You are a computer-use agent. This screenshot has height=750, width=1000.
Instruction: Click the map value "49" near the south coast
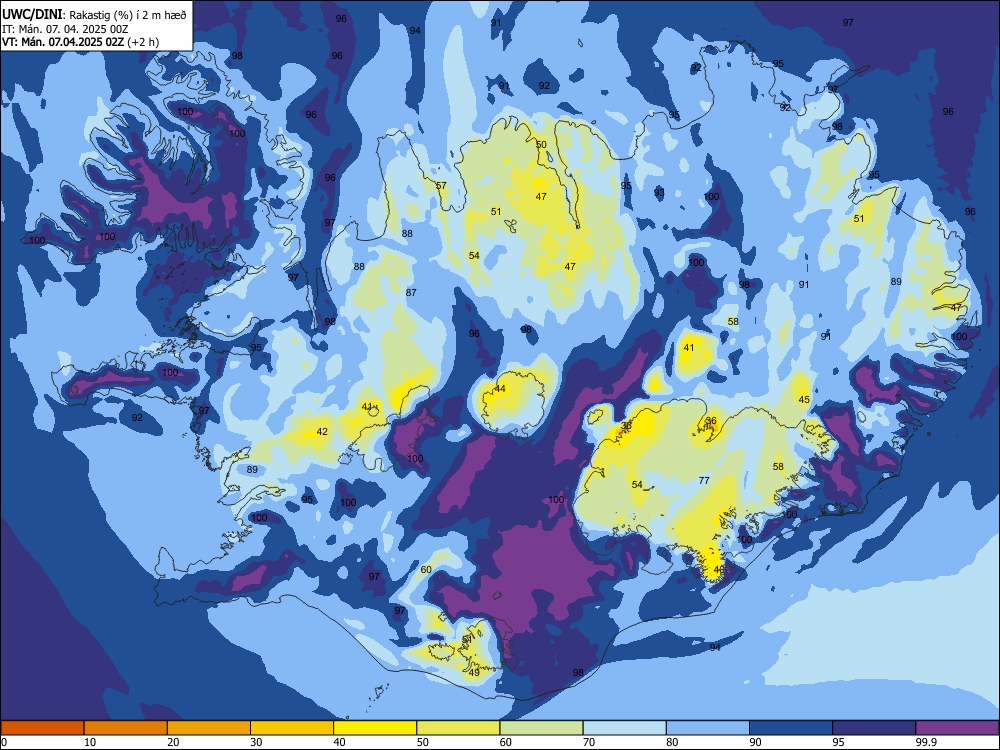(x=474, y=672)
